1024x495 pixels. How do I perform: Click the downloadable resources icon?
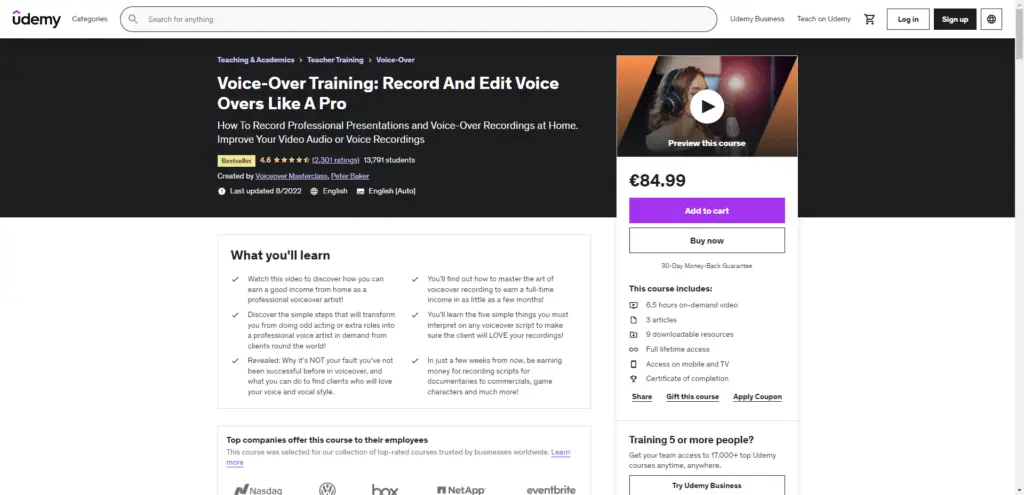[633, 334]
